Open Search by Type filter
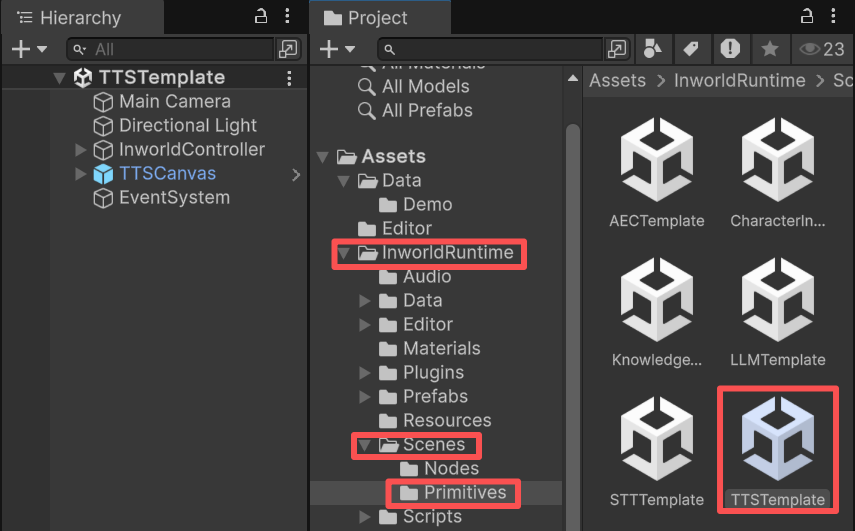 (653, 49)
